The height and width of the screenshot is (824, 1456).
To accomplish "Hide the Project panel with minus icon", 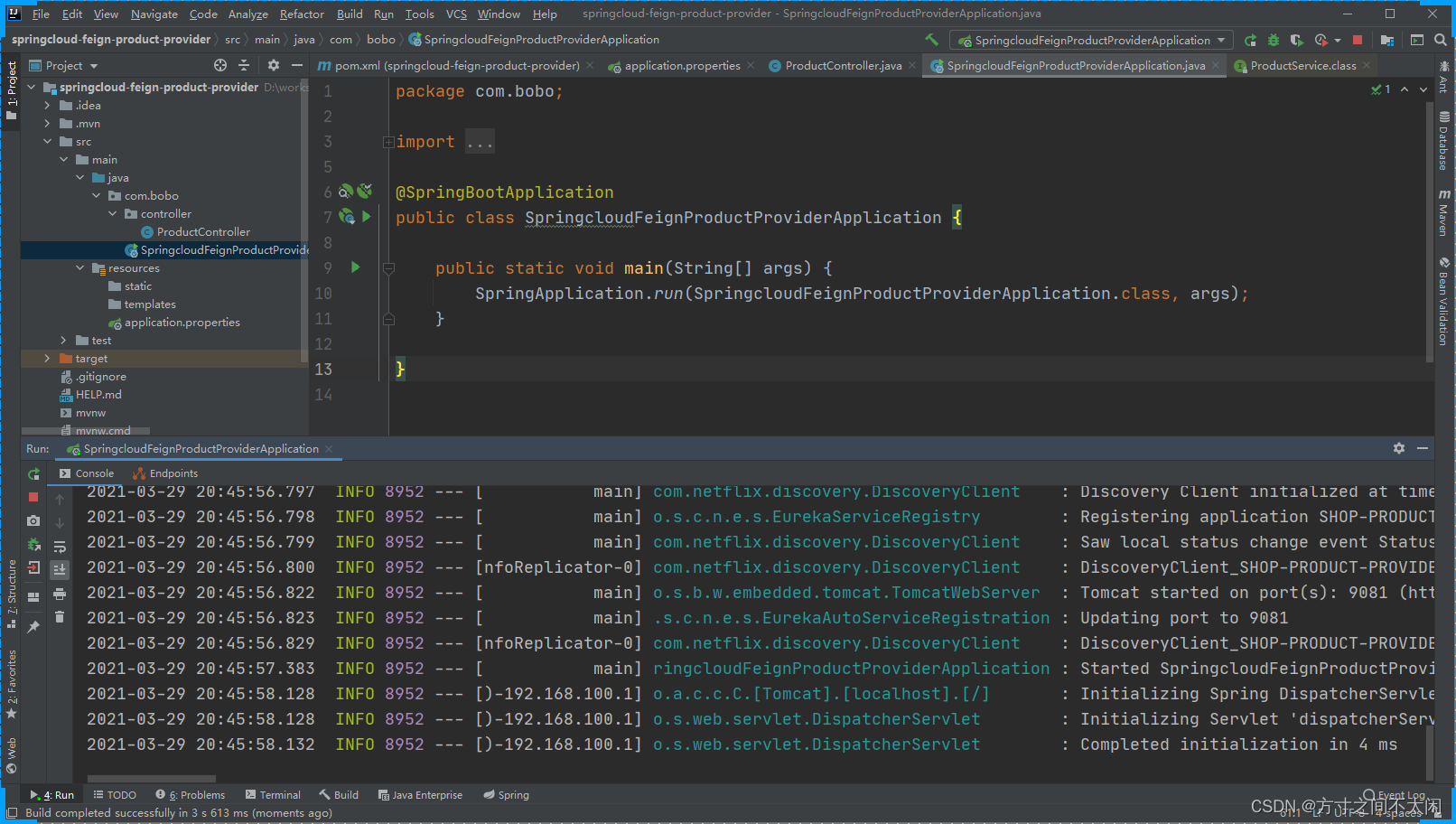I will [297, 65].
